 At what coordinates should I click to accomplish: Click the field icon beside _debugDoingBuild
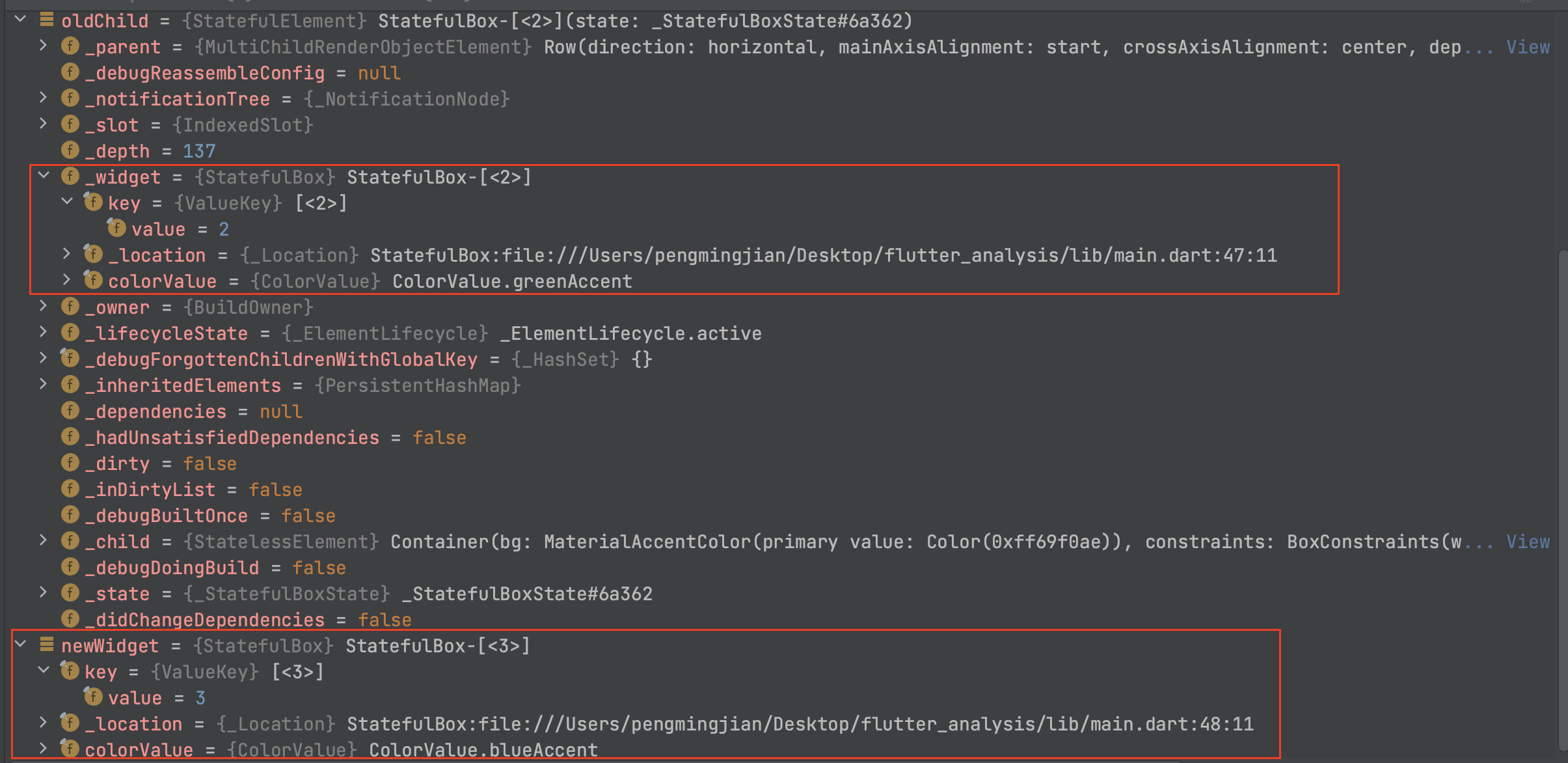tap(70, 567)
